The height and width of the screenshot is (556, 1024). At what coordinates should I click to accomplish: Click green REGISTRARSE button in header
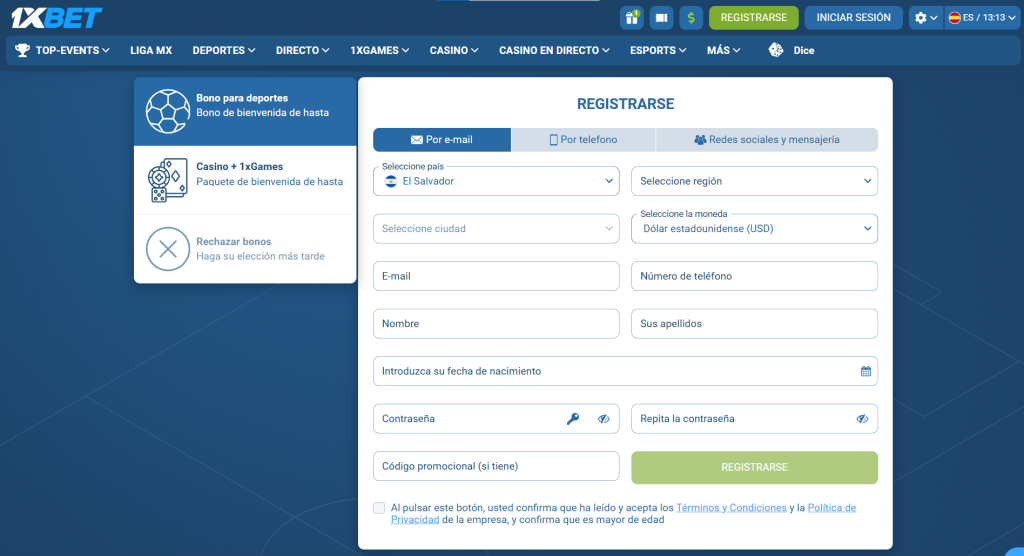pyautogui.click(x=754, y=18)
